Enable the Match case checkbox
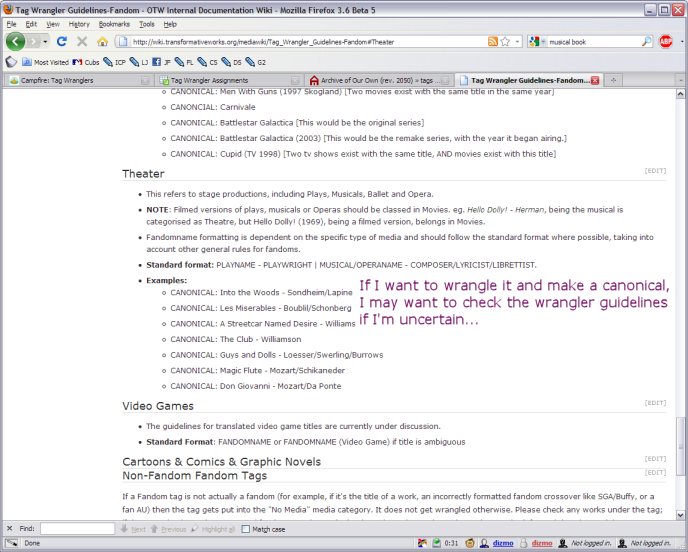This screenshot has height=552, width=688. click(x=246, y=529)
